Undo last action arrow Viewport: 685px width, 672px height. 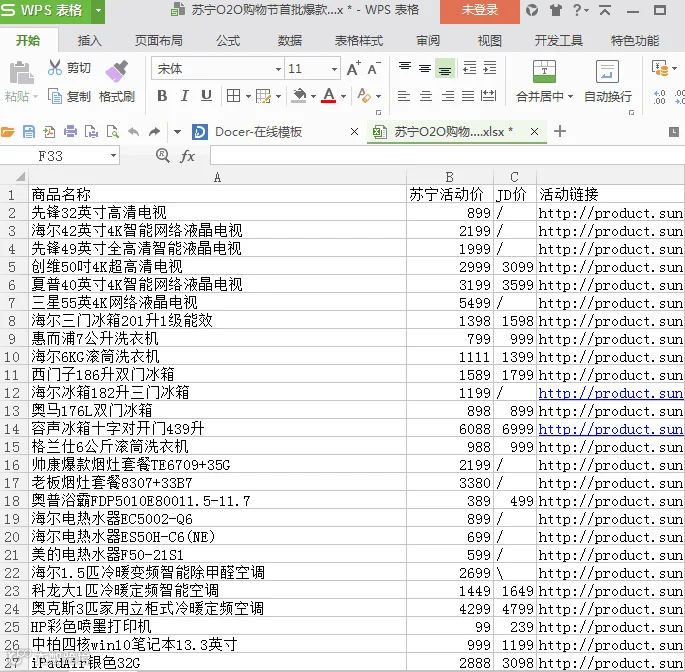[134, 132]
